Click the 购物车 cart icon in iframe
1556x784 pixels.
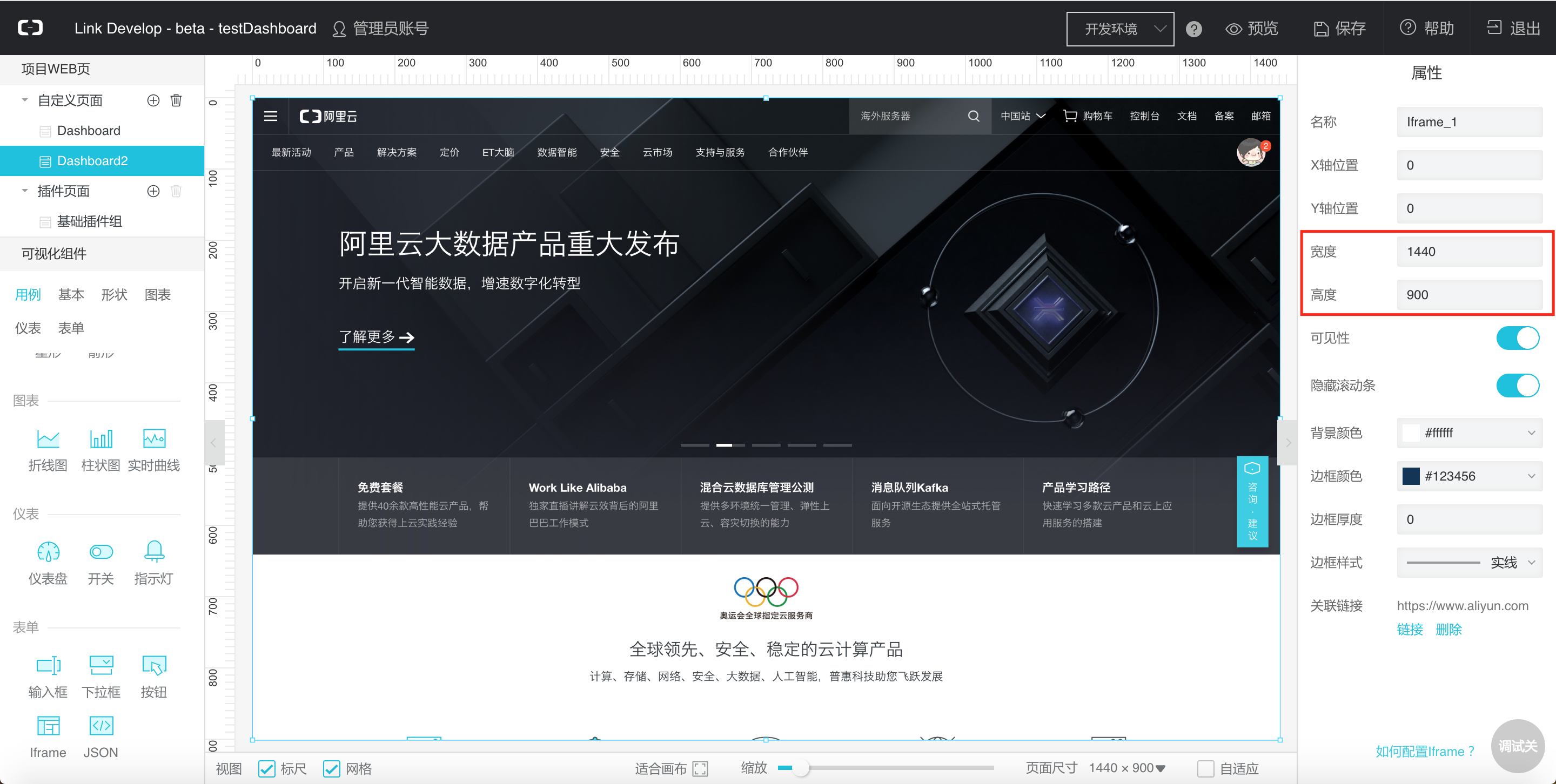[x=1070, y=116]
